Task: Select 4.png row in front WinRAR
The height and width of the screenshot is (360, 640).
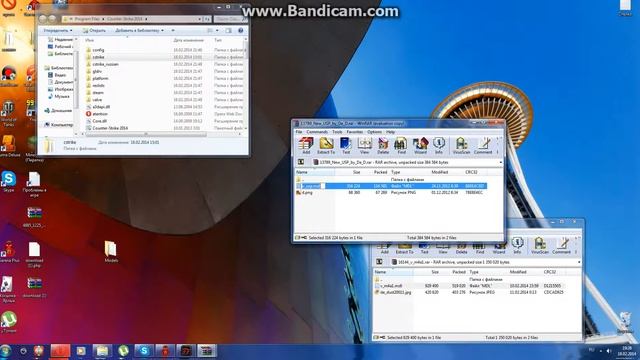Action: (391, 192)
